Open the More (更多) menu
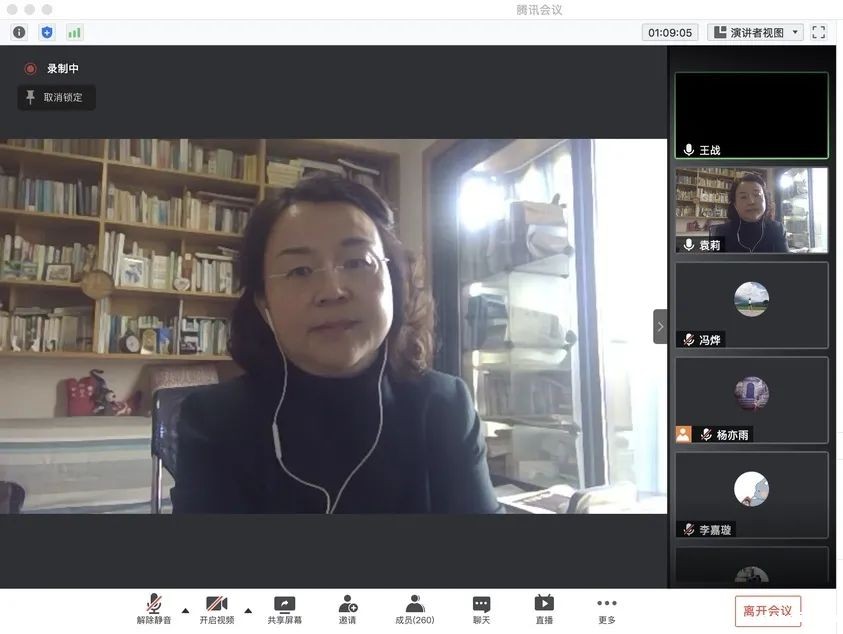The width and height of the screenshot is (843, 634). click(606, 609)
